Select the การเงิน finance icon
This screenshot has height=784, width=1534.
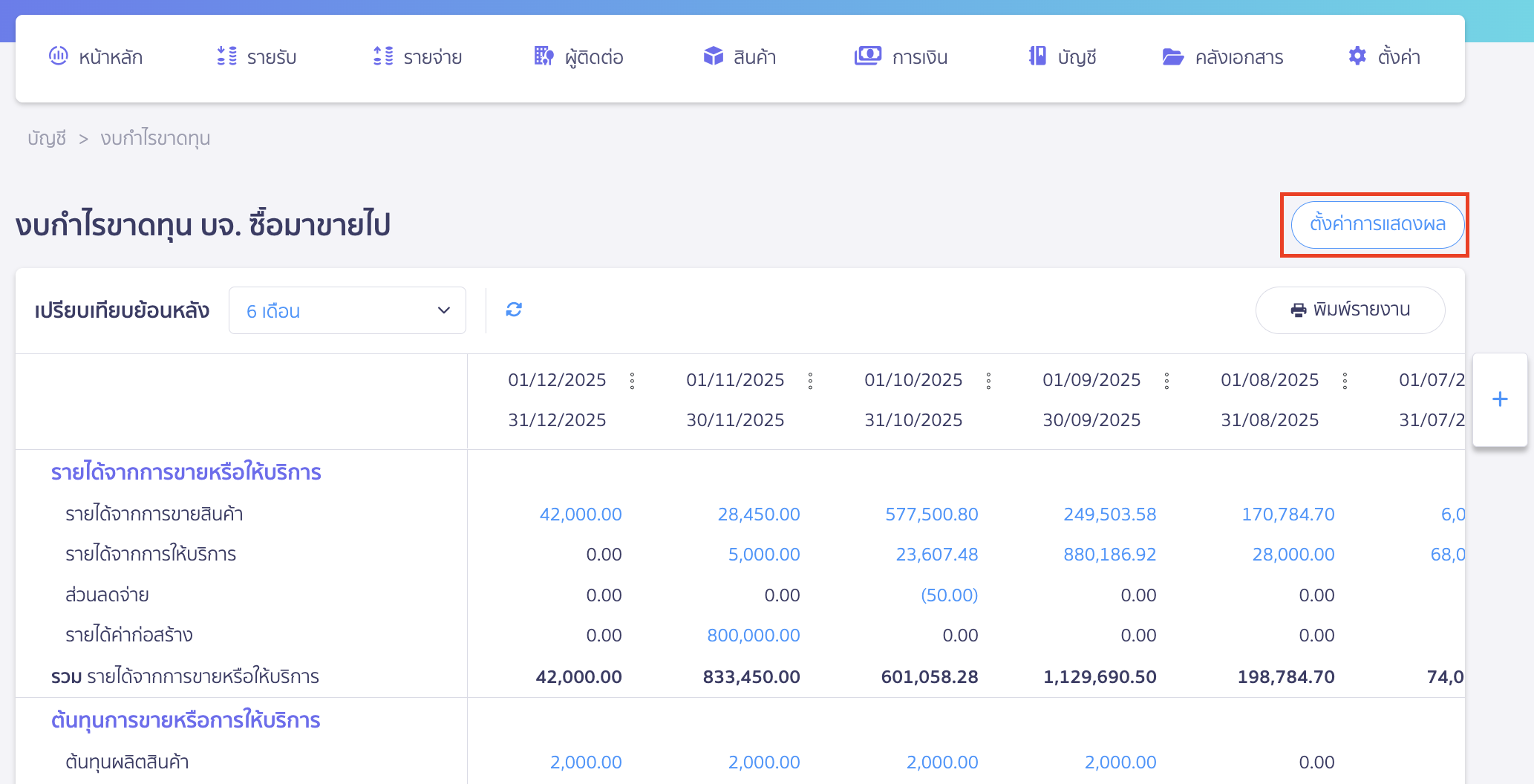868,56
